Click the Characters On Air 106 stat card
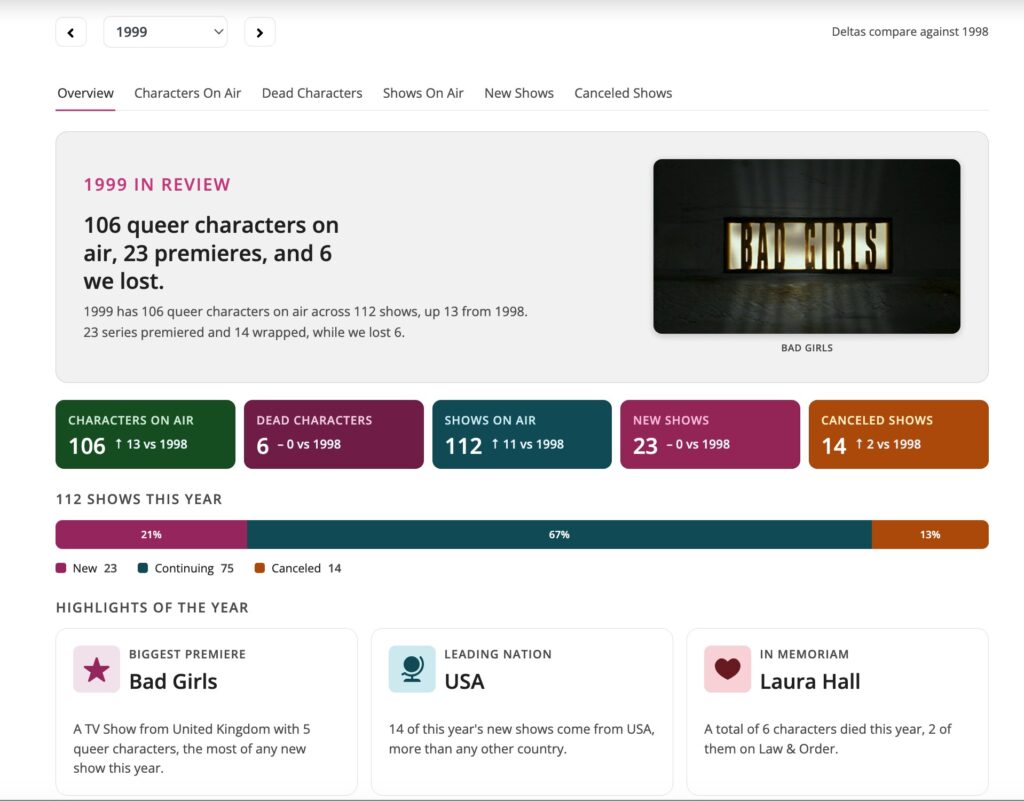1024x801 pixels. pos(145,434)
